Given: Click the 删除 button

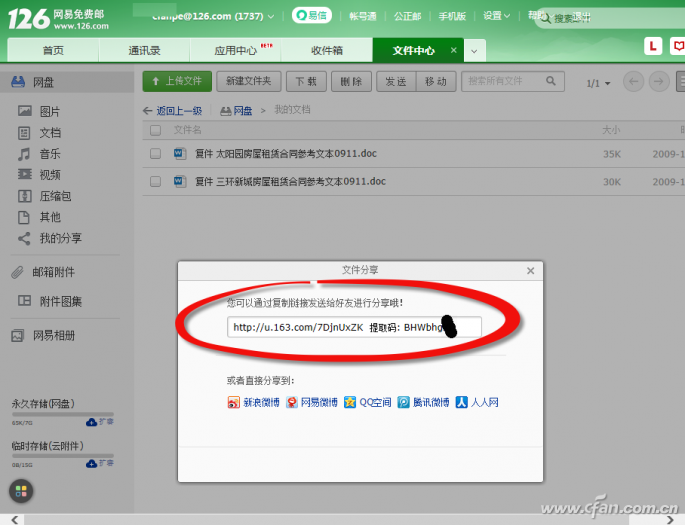Looking at the screenshot, I should 351,81.
